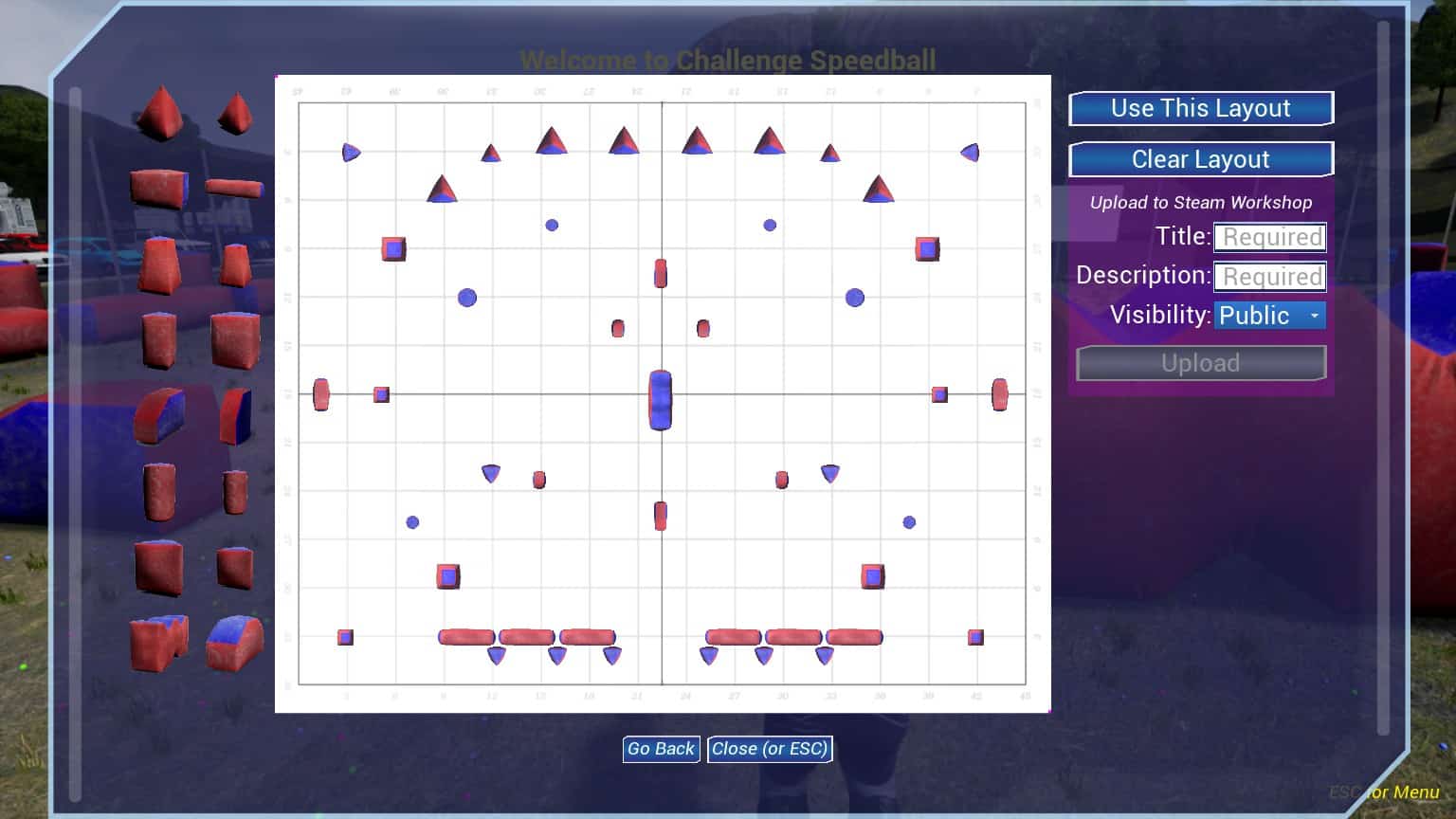Click top-left corner wedge bunker on field
1456x819 pixels.
click(351, 152)
